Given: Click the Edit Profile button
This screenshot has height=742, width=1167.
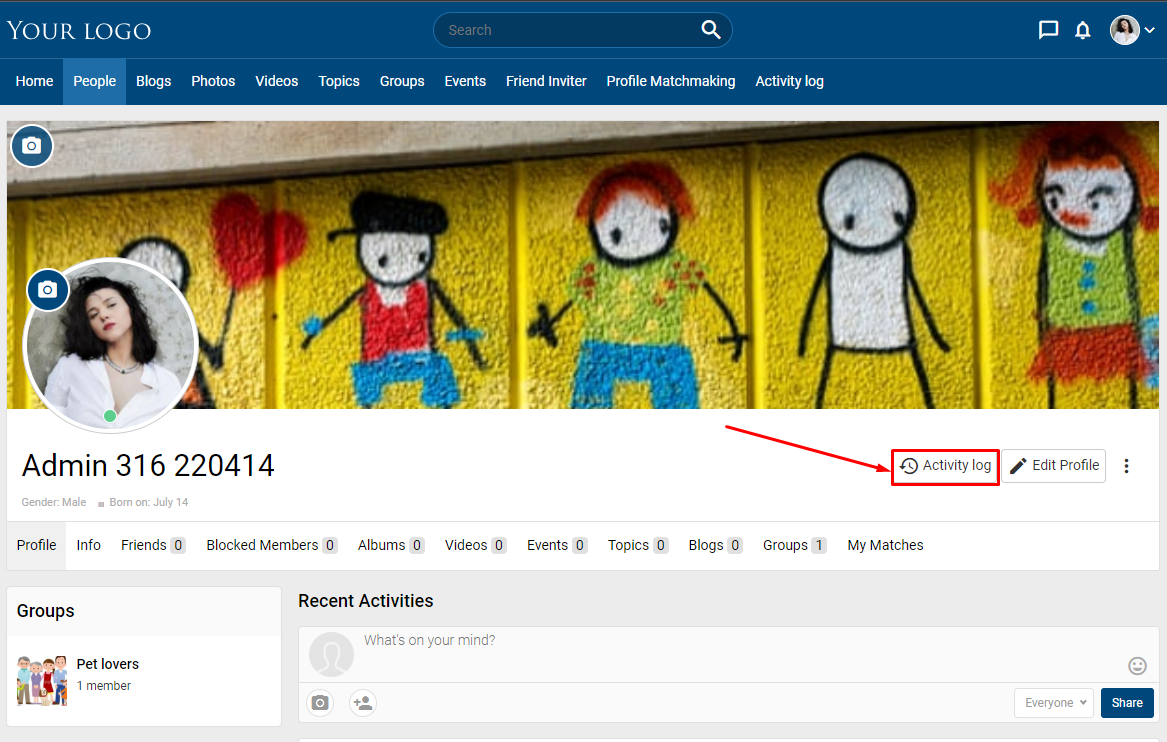Looking at the screenshot, I should [x=1053, y=466].
